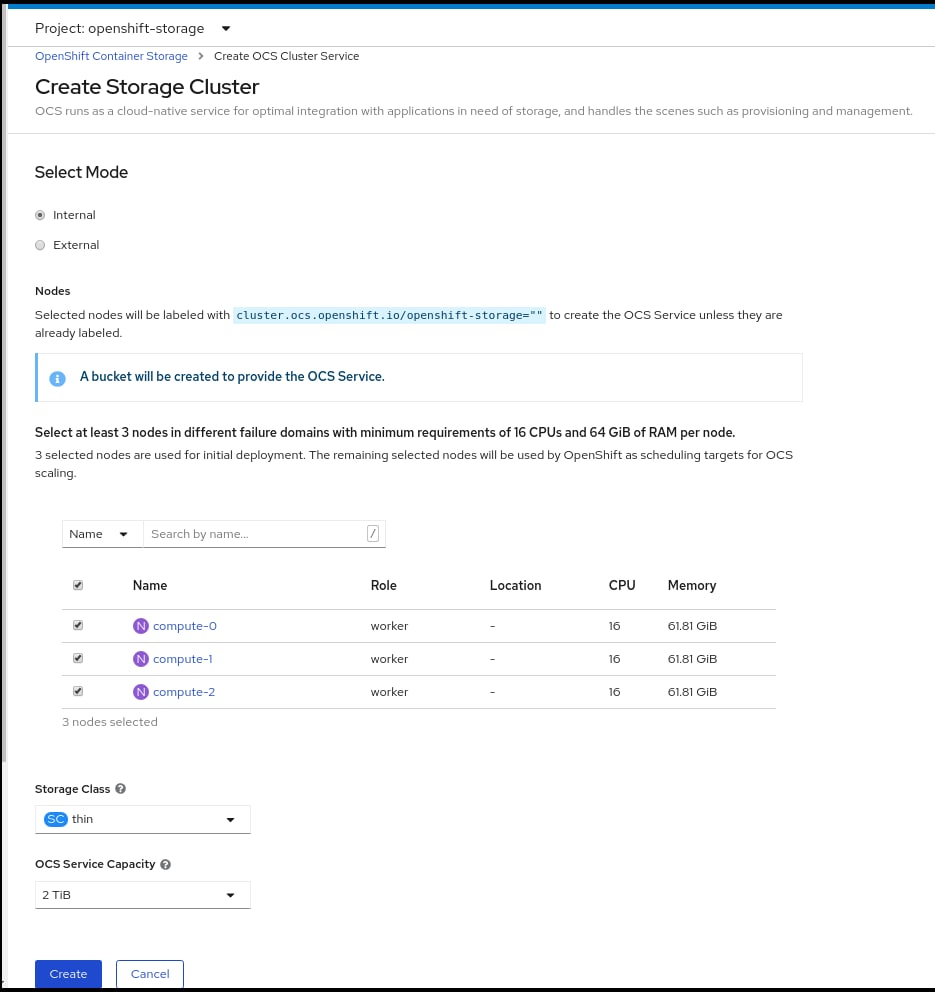This screenshot has height=992, width=935.
Task: Uncheck the compute-2 node checkbox
Action: click(78, 691)
